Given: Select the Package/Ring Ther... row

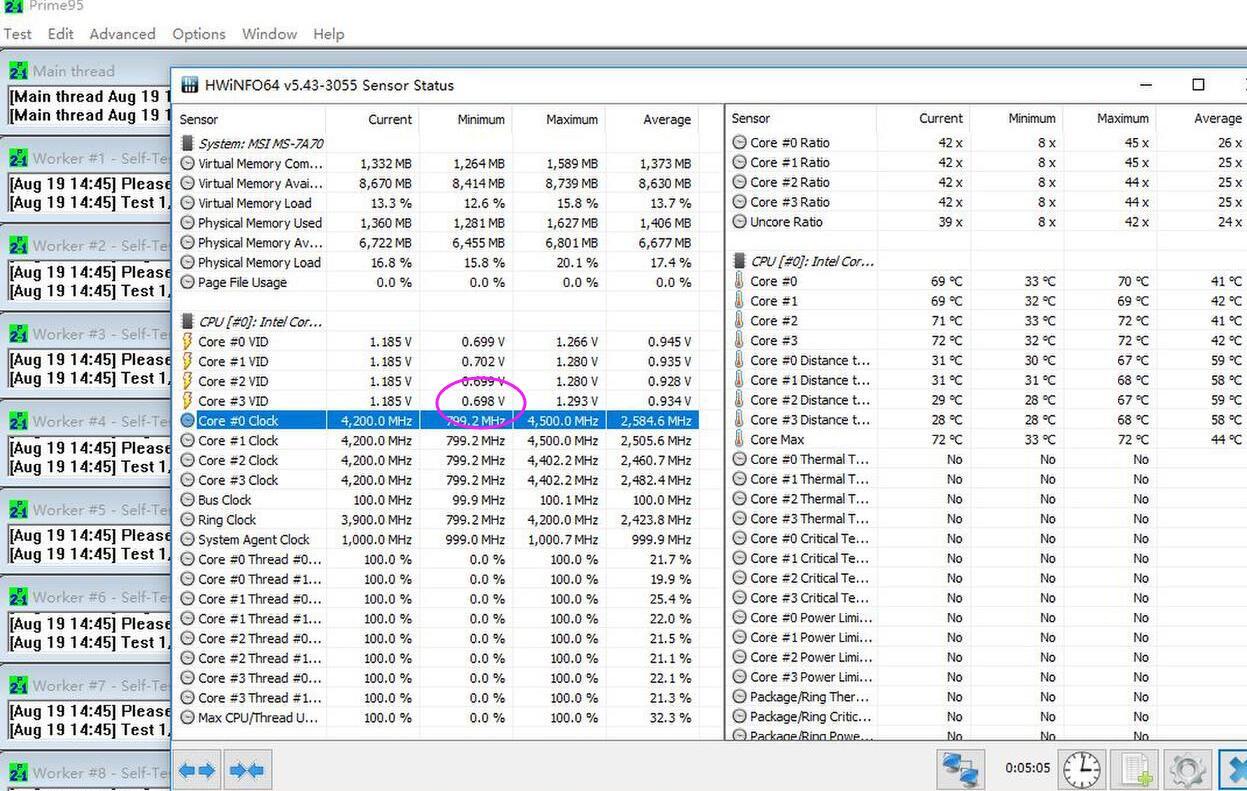Looking at the screenshot, I should coord(987,697).
